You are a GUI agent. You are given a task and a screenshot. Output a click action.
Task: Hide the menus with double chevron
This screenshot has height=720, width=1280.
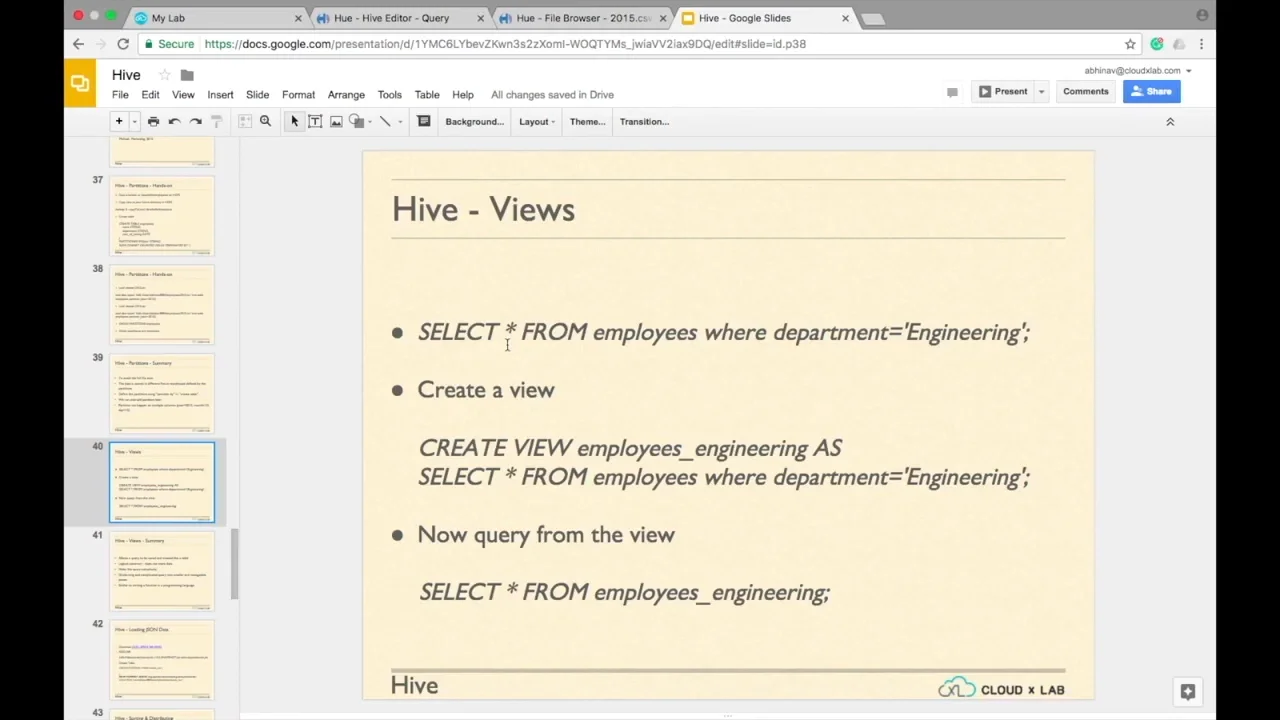coord(1169,122)
